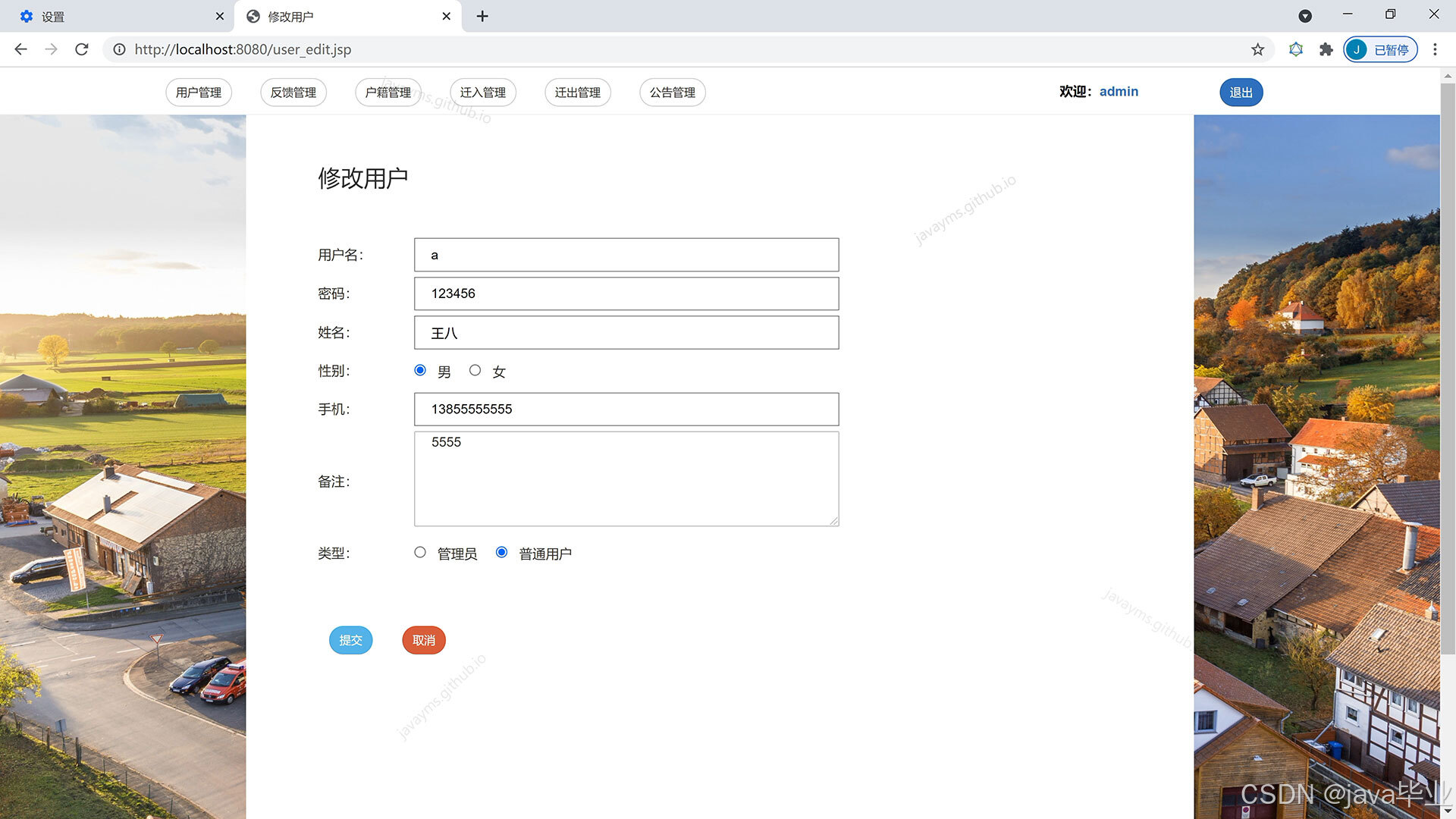The width and height of the screenshot is (1456, 819).
Task: Select 男 gender radio button
Action: point(420,370)
